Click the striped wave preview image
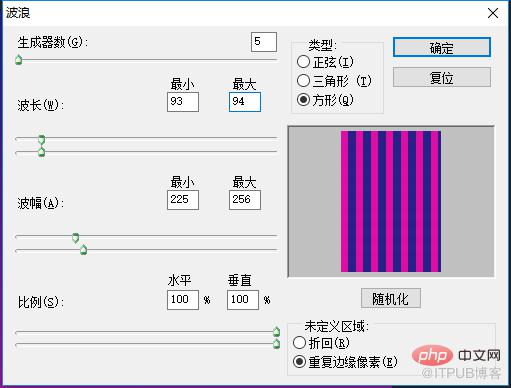The width and height of the screenshot is (511, 388). tap(391, 201)
